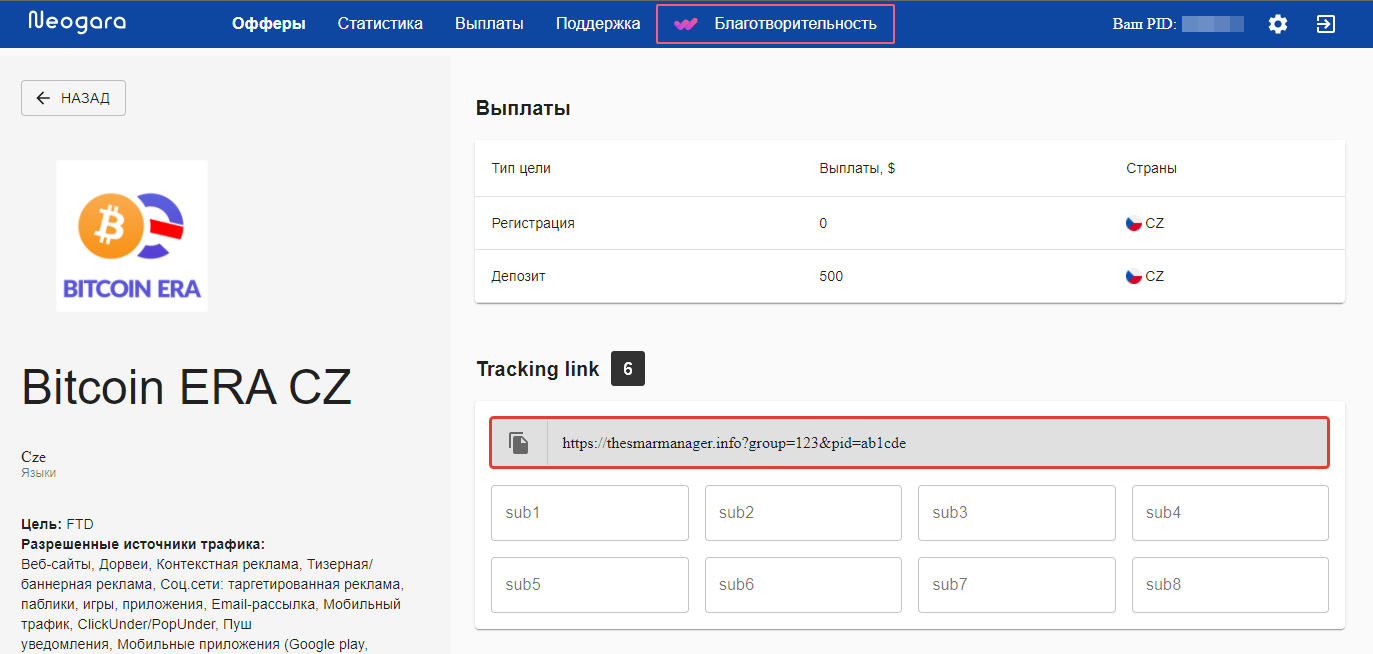1373x654 pixels.
Task: Focus the sub5 input field
Action: pyautogui.click(x=590, y=585)
